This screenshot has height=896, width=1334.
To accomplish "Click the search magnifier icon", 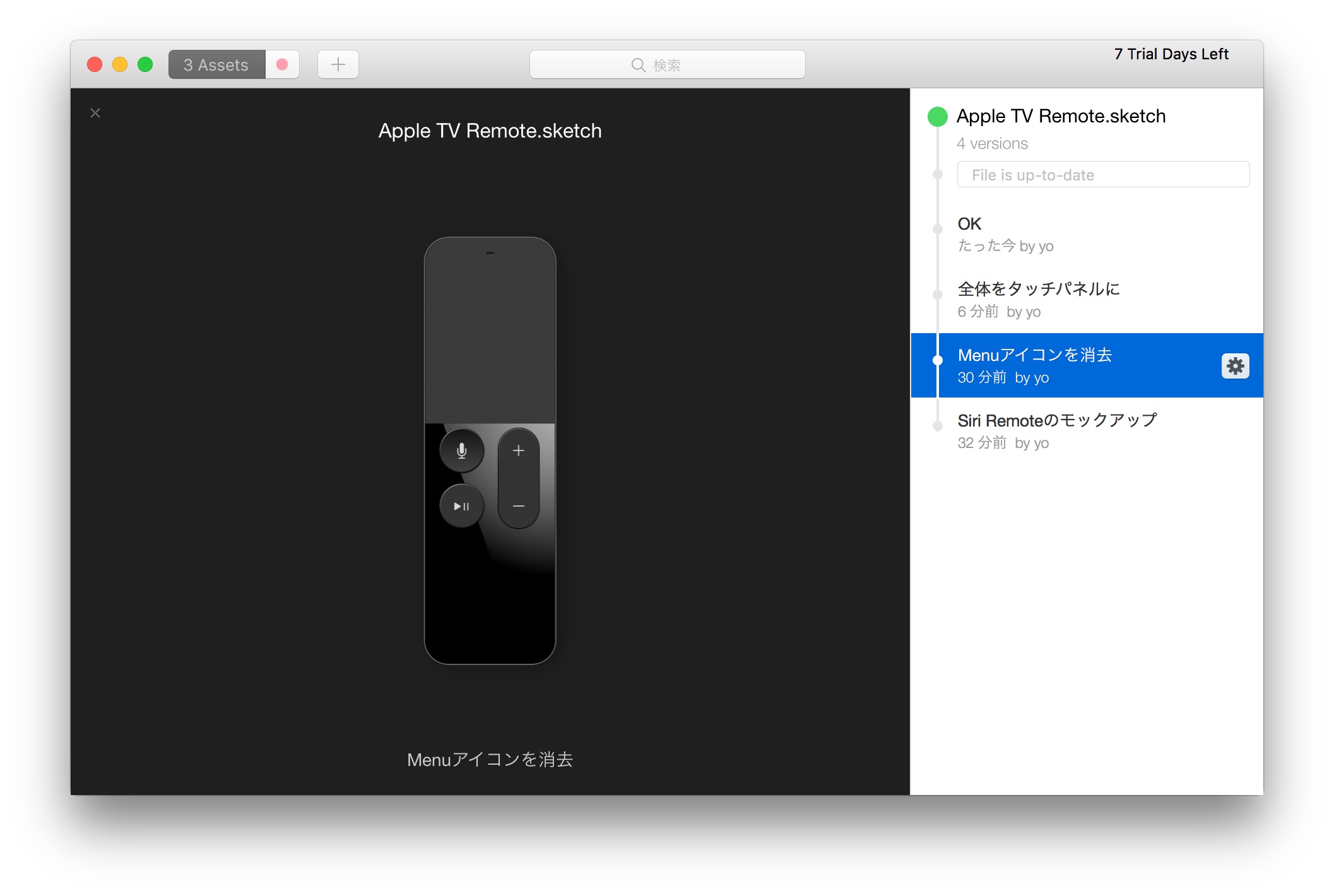I will [638, 65].
